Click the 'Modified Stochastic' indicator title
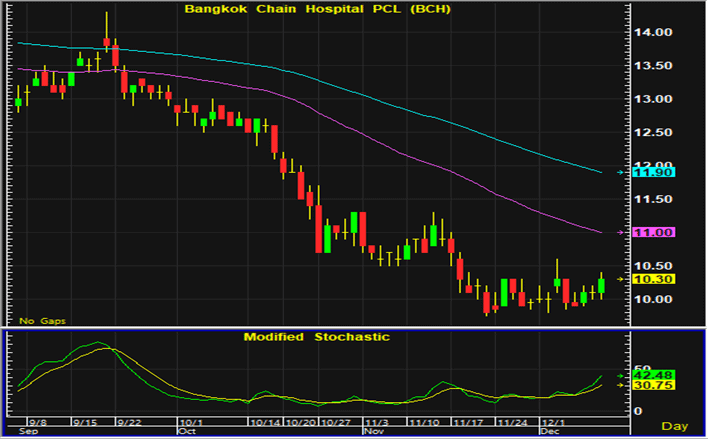 317,337
